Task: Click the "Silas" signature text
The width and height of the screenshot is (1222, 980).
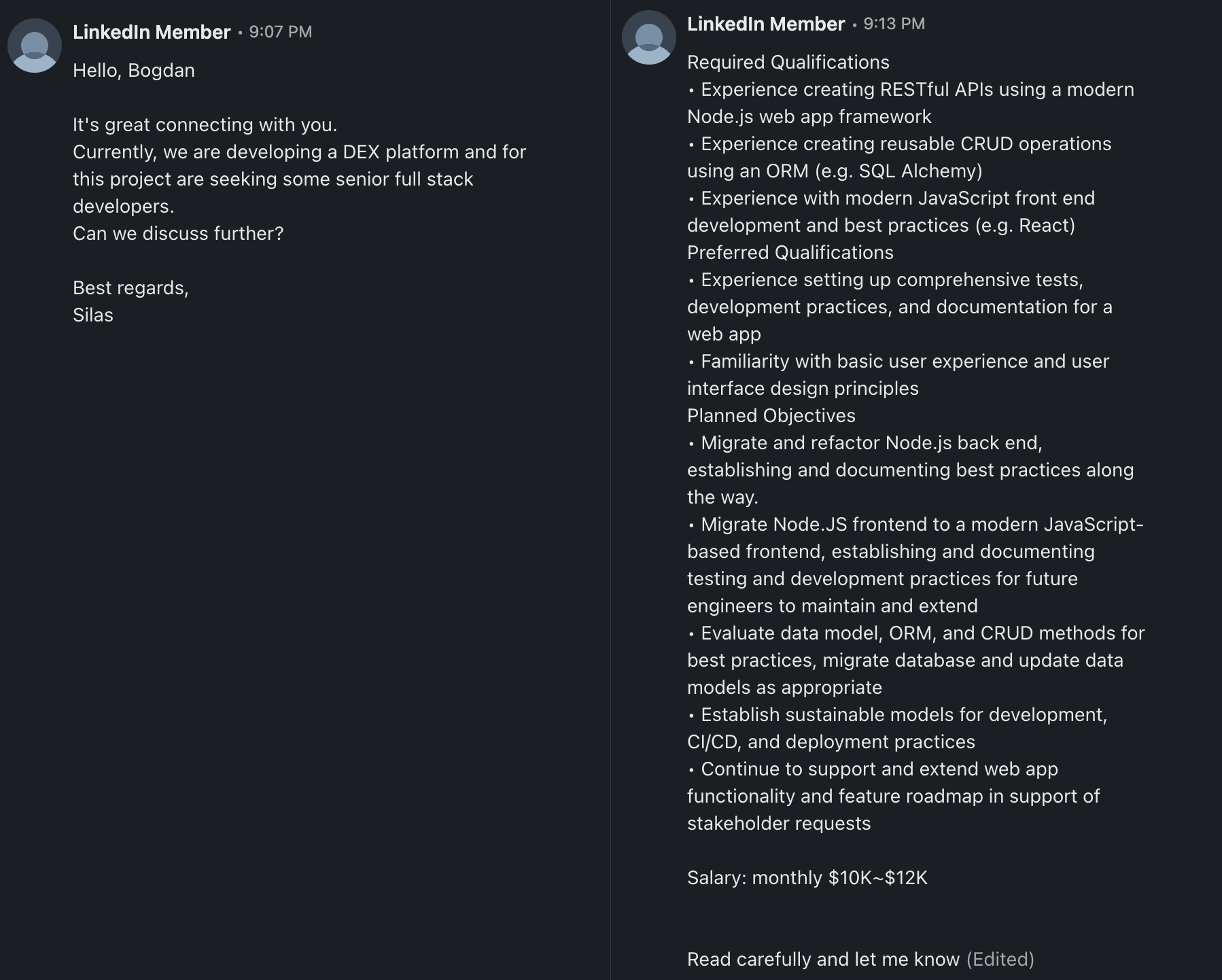Action: (93, 315)
